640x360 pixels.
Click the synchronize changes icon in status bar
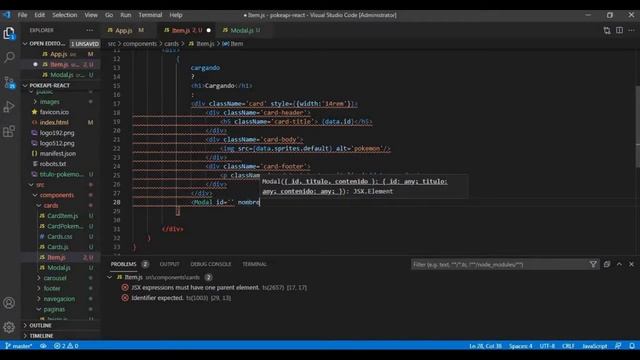click(43, 346)
